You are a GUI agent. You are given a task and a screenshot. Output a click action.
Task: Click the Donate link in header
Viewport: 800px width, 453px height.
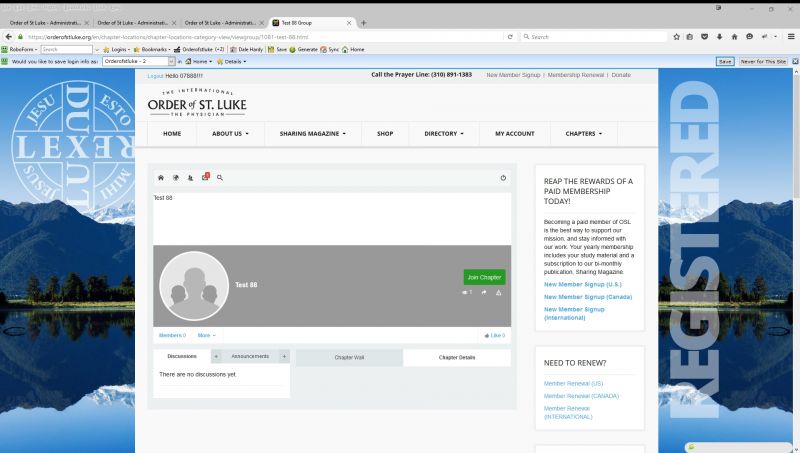[x=621, y=75]
